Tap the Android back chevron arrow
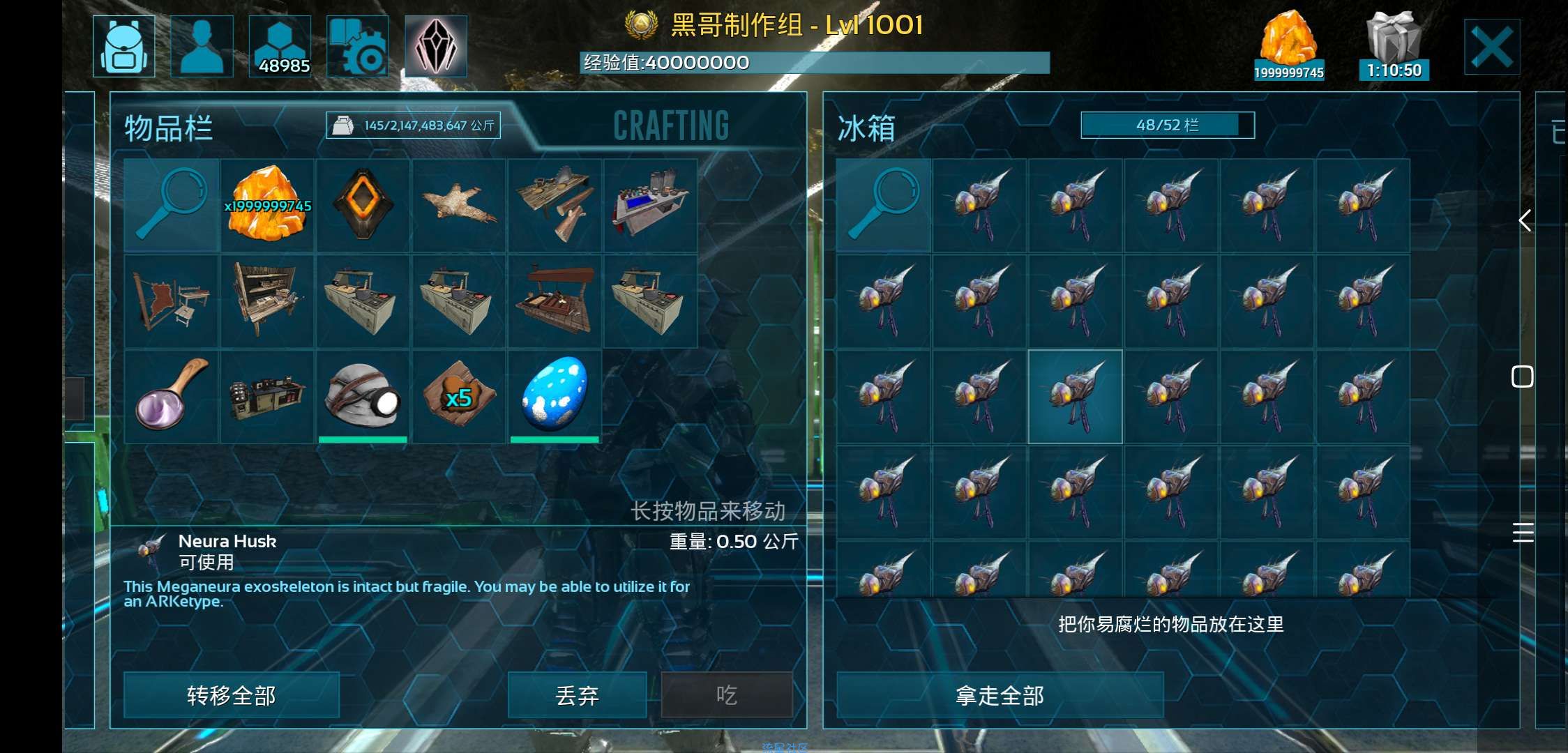Image resolution: width=1568 pixels, height=753 pixels. 1525,221
